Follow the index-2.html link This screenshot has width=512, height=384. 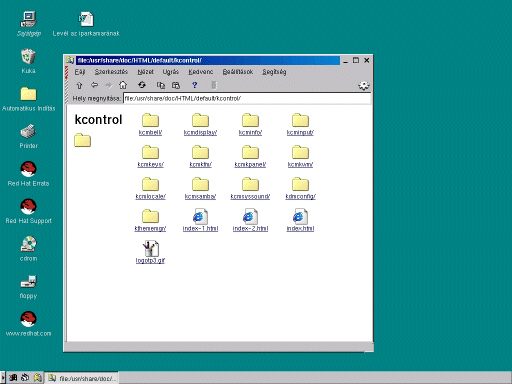[x=250, y=229]
